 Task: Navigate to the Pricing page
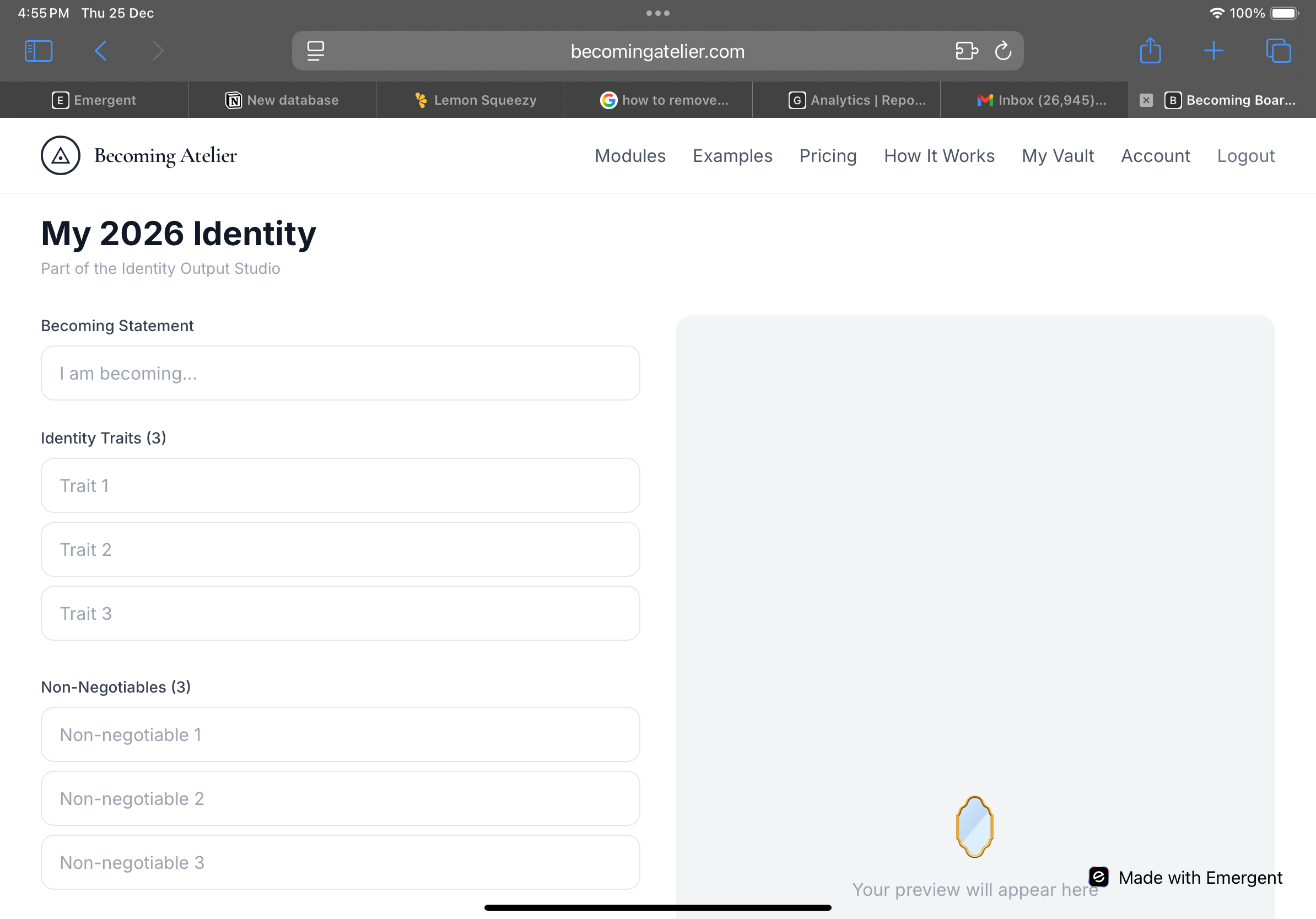pyautogui.click(x=828, y=155)
